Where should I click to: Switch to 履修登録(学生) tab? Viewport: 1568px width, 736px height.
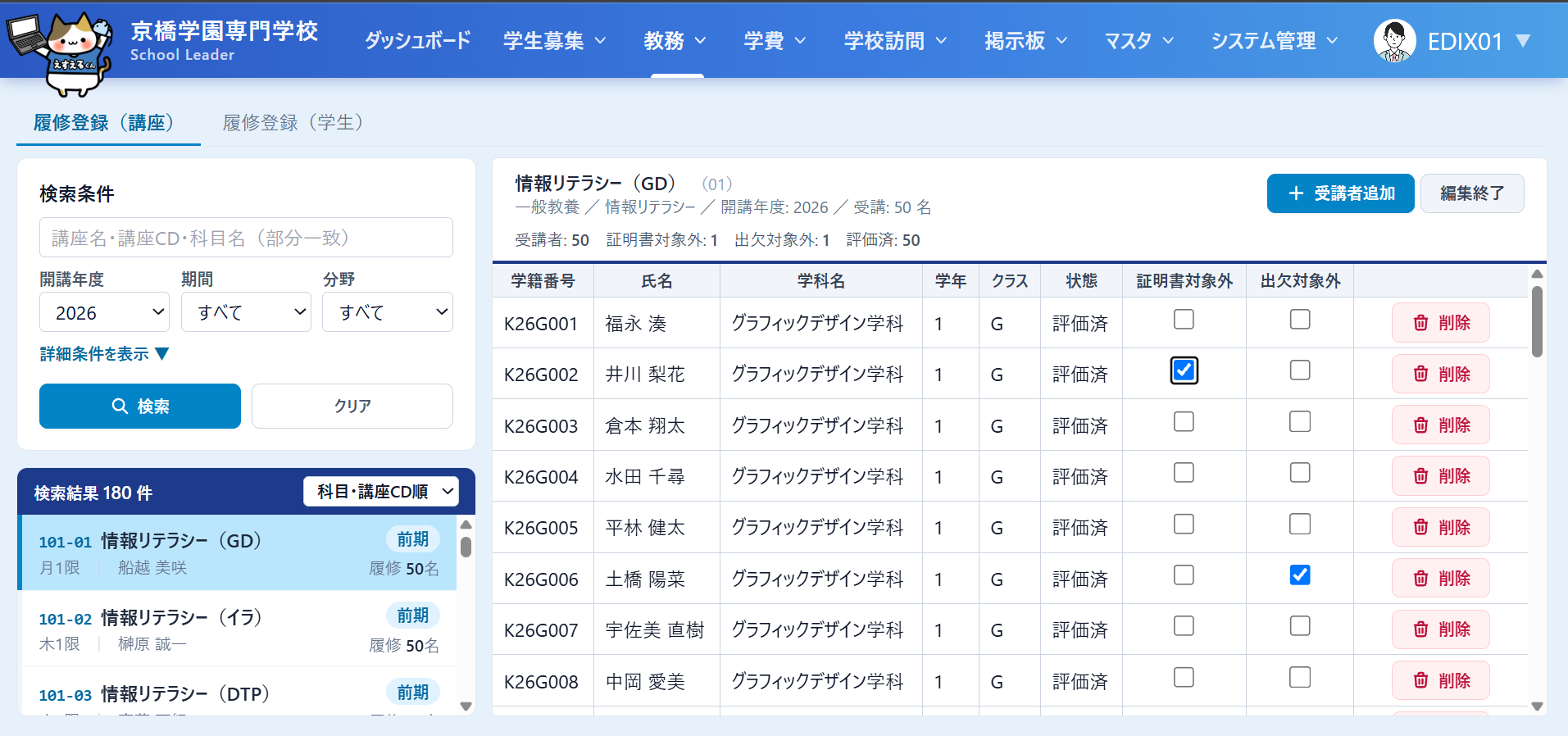(293, 123)
